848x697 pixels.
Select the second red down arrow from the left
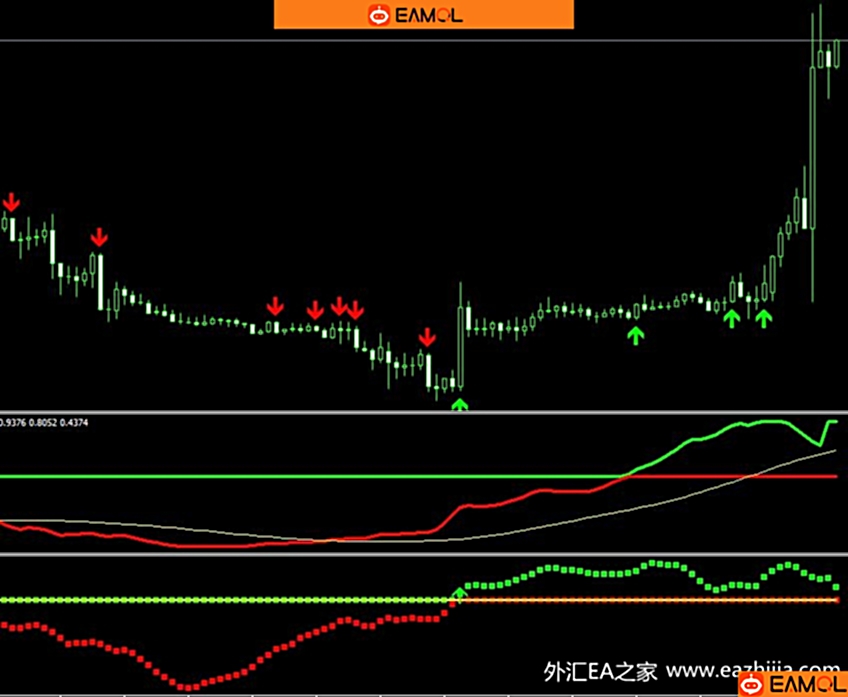click(98, 237)
